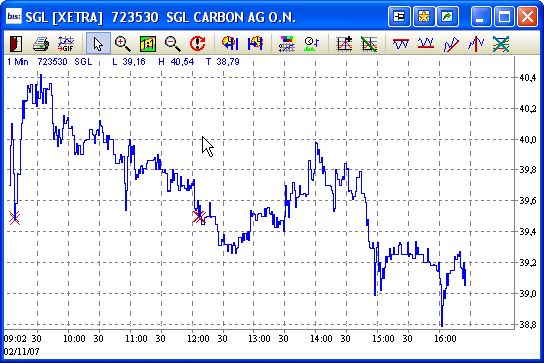
Task: Click the value 'T 38,79'
Action: click(x=222, y=62)
